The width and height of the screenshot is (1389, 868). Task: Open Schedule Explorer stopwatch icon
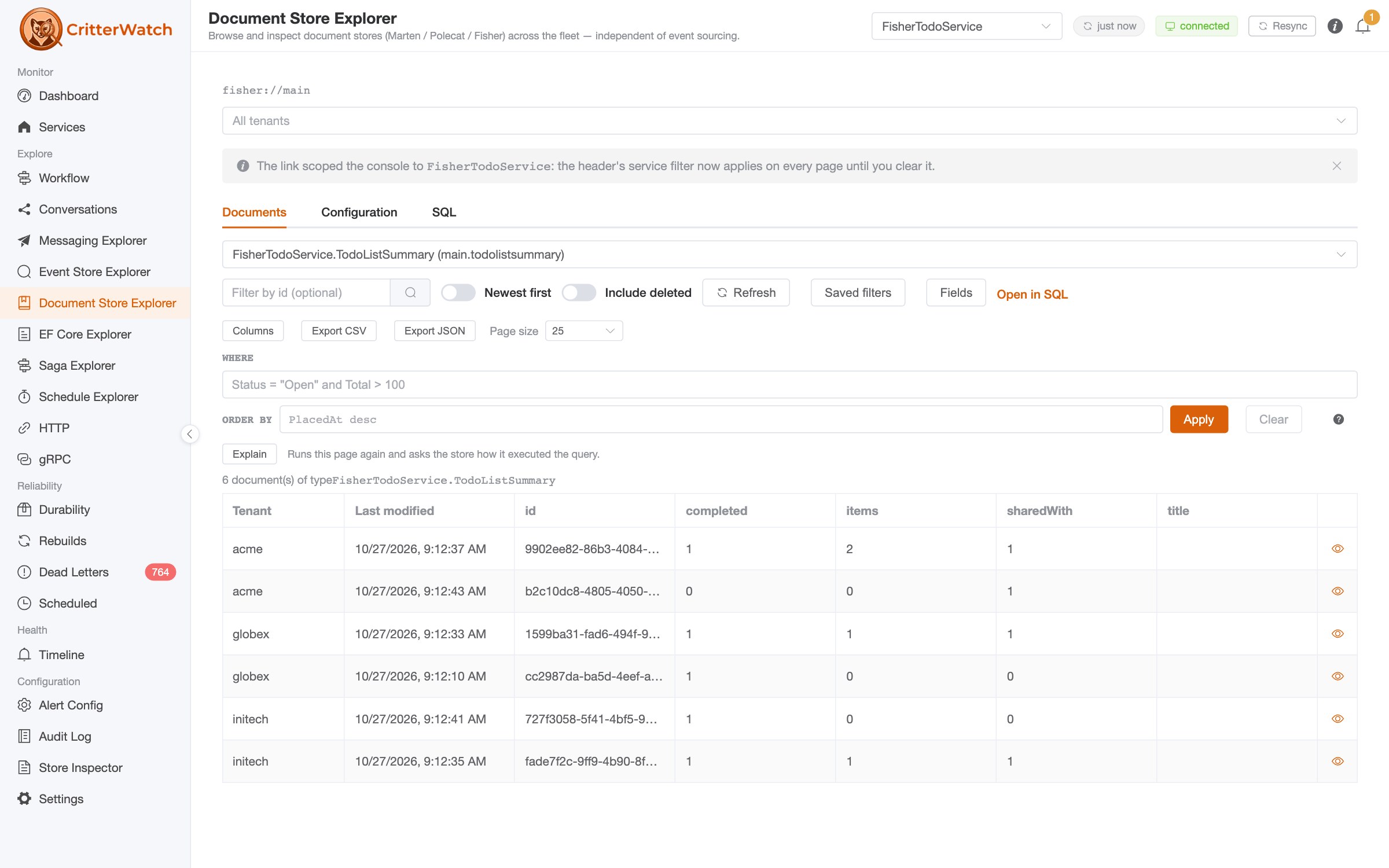point(24,396)
